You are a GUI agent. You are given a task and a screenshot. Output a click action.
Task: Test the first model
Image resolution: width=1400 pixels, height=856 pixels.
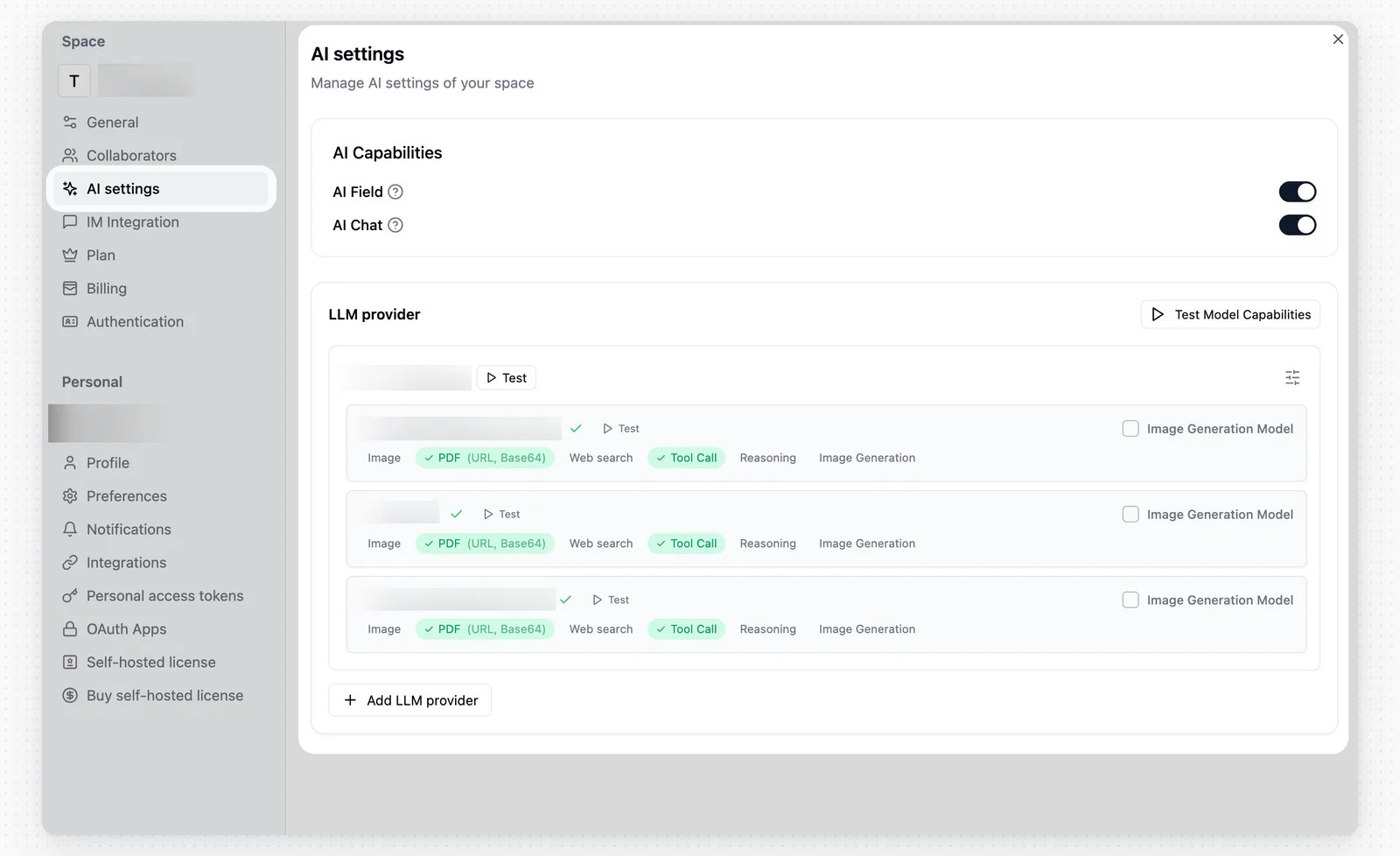(621, 429)
